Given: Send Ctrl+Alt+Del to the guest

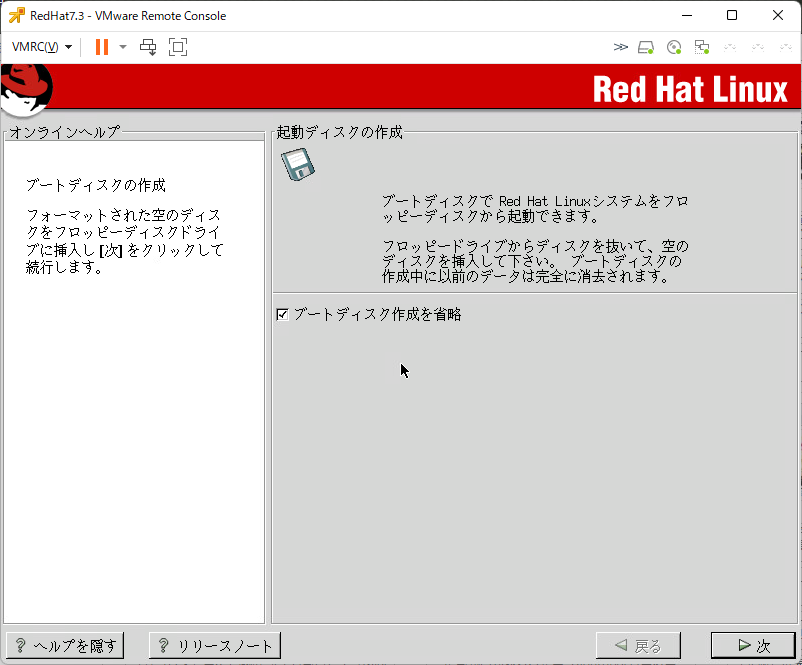Looking at the screenshot, I should (x=148, y=47).
